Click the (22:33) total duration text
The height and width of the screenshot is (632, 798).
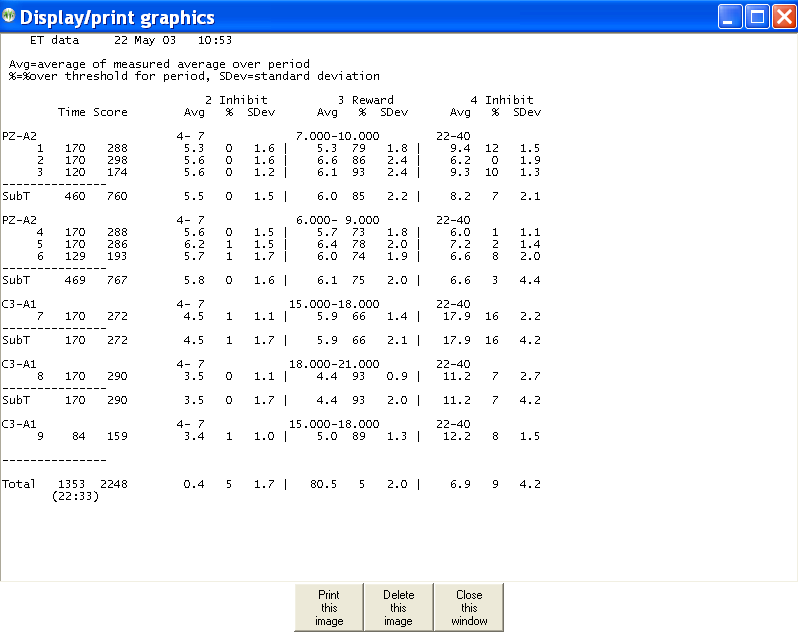(x=72, y=495)
